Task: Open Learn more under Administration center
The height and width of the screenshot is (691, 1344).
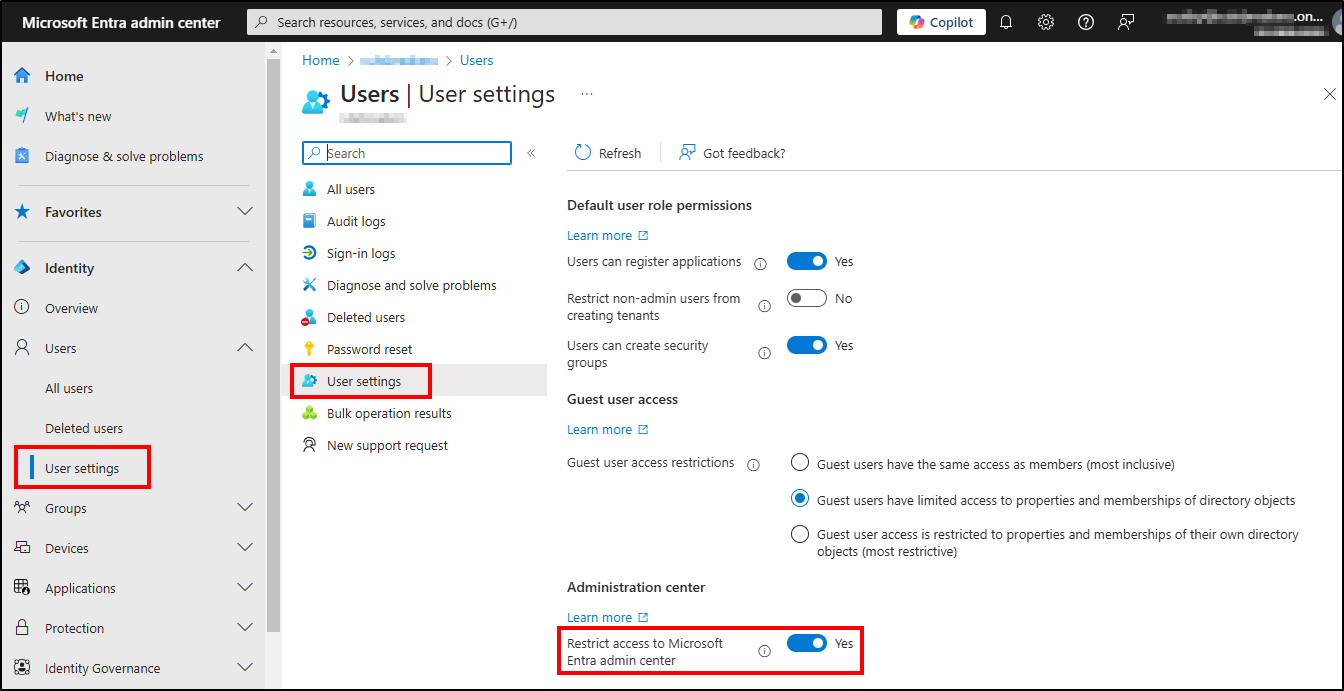Action: click(x=600, y=617)
